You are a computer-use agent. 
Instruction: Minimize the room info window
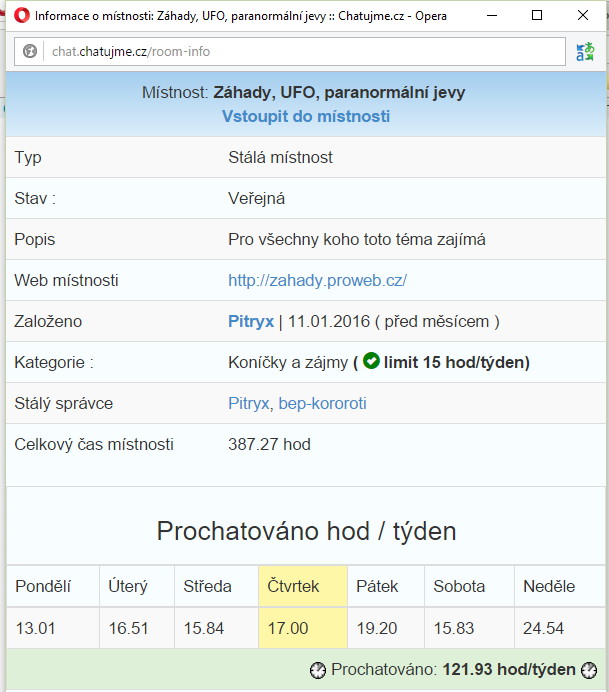point(491,15)
